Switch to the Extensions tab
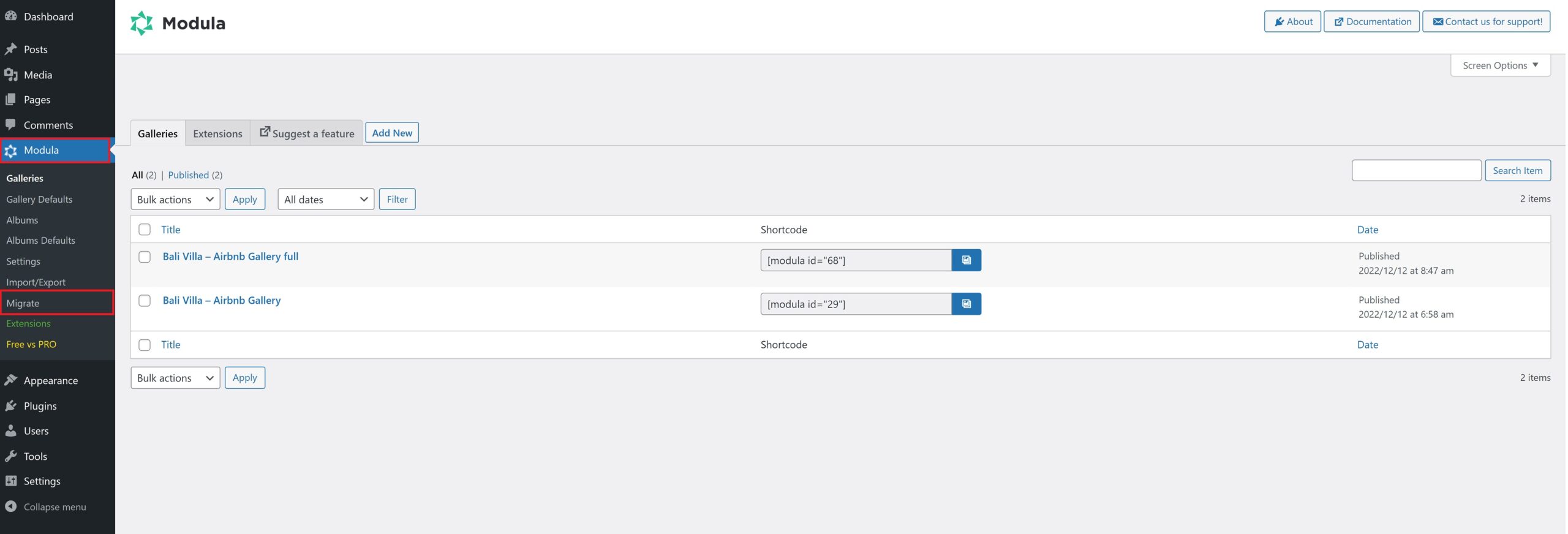Viewport: 1568px width, 534px height. 217,133
